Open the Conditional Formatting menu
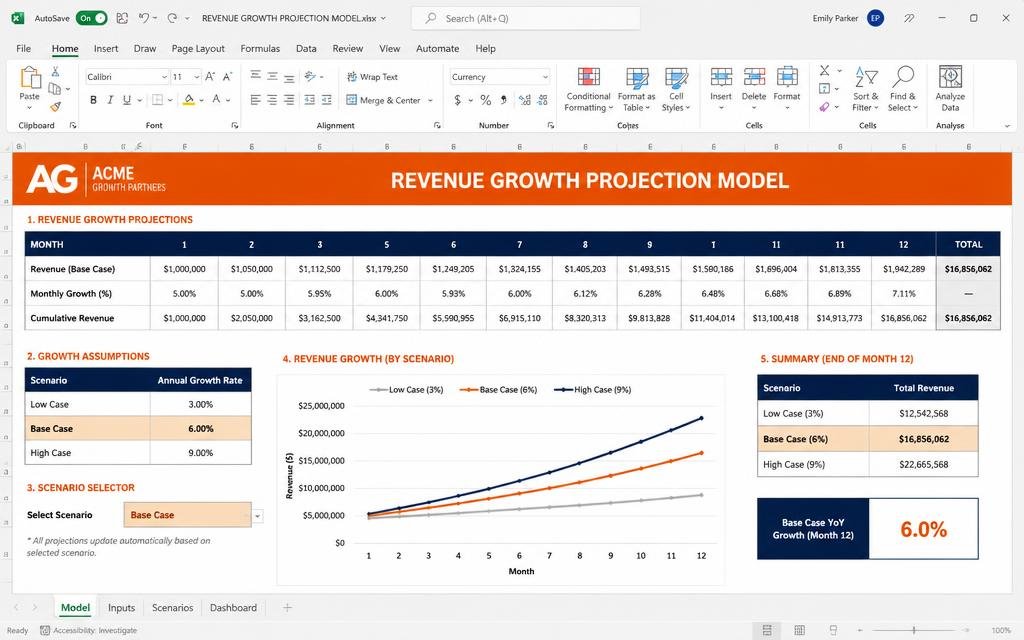Image resolution: width=1024 pixels, height=640 pixels. coord(588,89)
